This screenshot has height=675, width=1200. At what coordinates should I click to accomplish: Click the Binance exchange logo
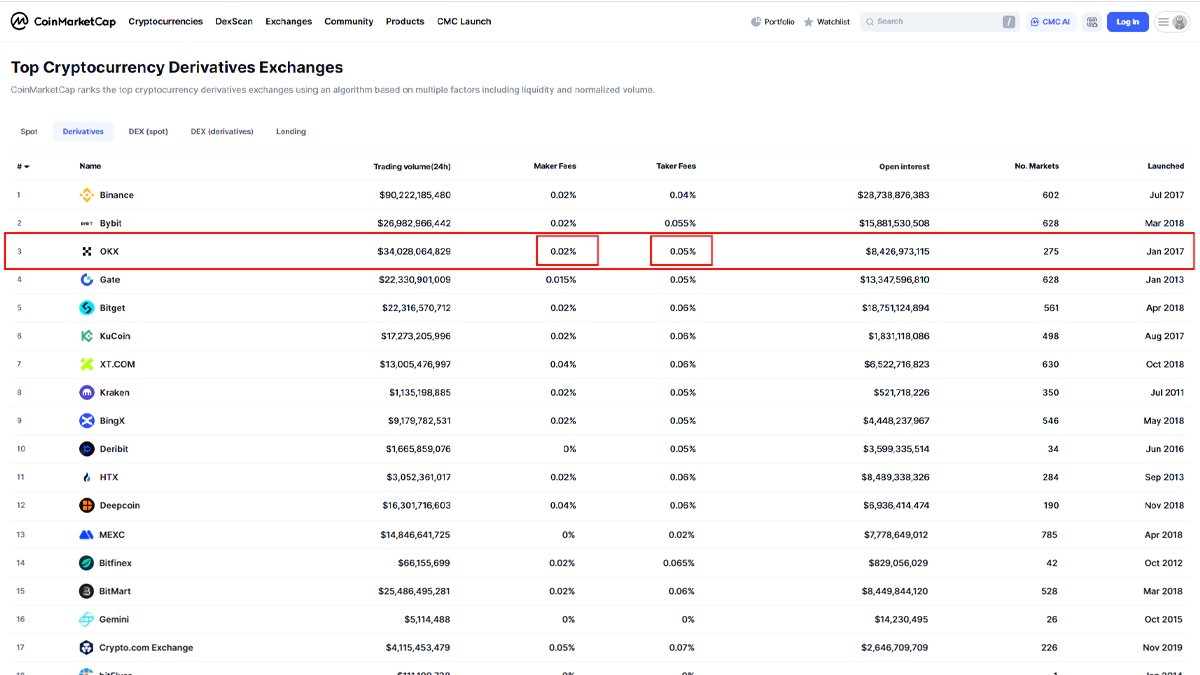coord(87,195)
